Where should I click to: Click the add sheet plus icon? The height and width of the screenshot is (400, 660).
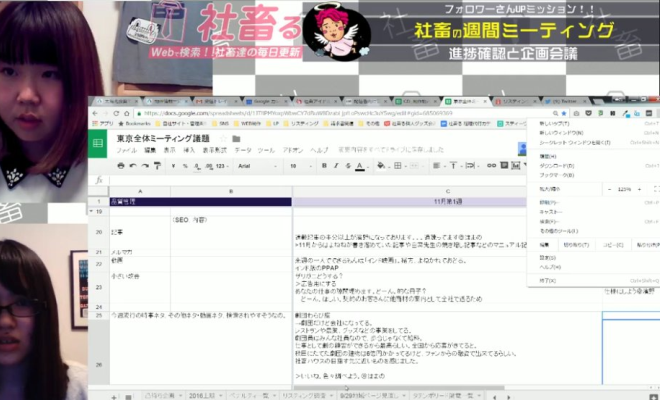coord(114,396)
